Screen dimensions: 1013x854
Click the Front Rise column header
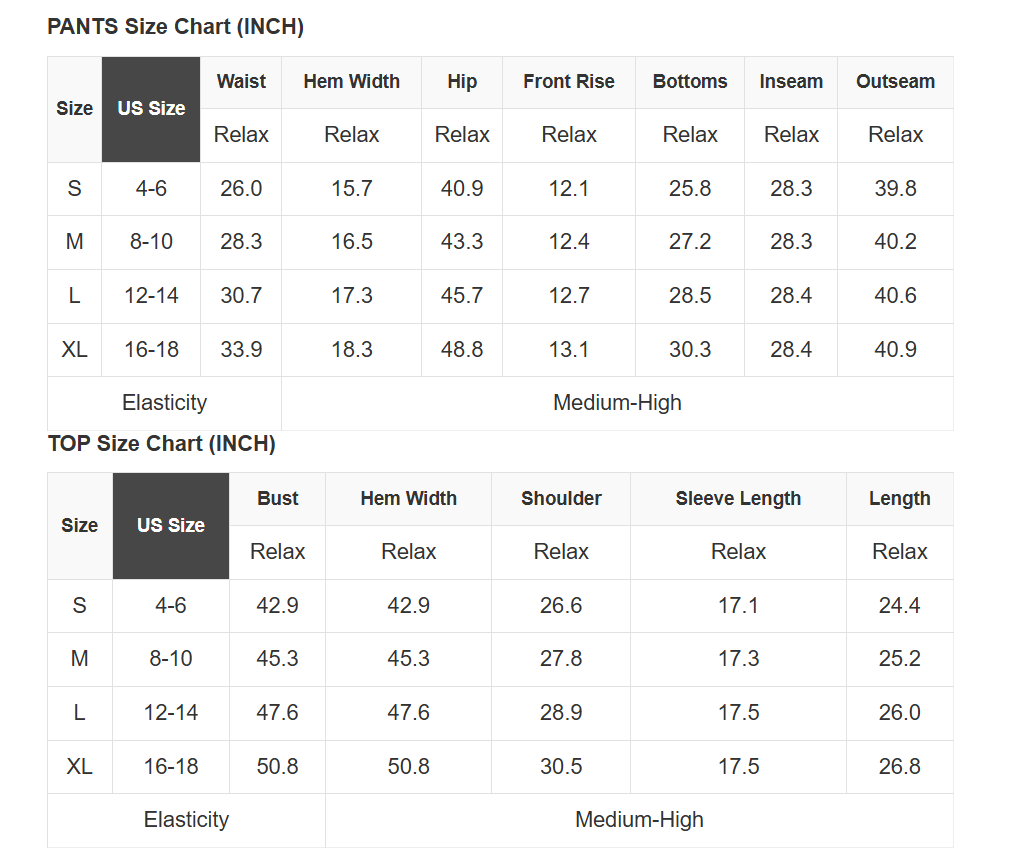tap(569, 82)
